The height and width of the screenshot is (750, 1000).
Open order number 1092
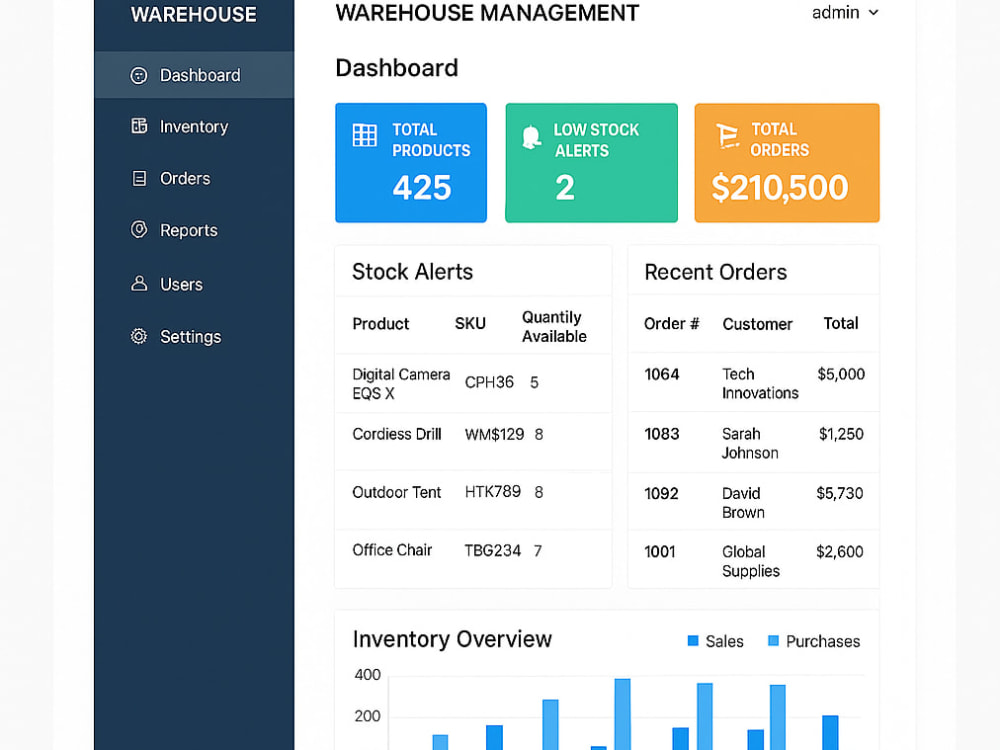click(x=661, y=494)
